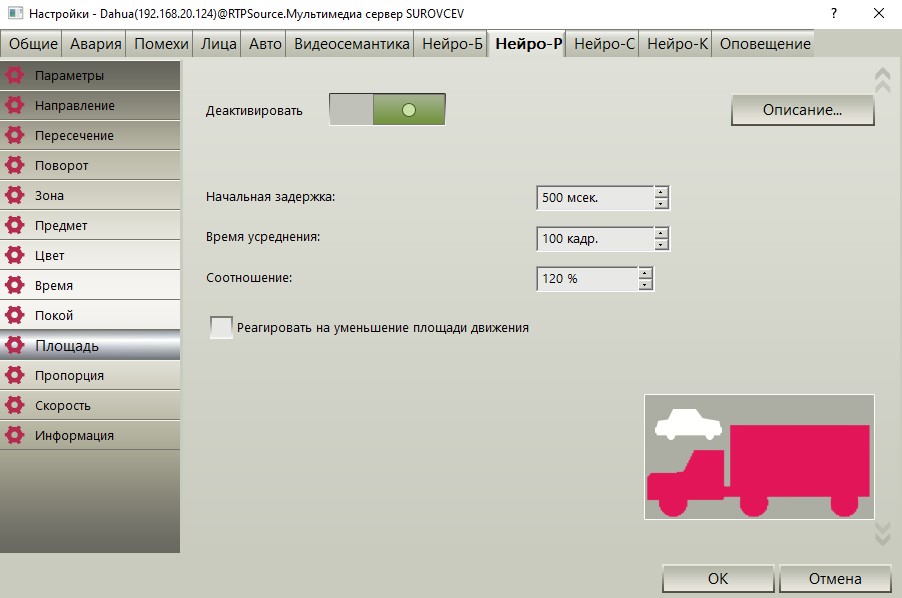Image resolution: width=902 pixels, height=598 pixels.
Task: Click gear icon beside Предмет
Action: (x=14, y=225)
